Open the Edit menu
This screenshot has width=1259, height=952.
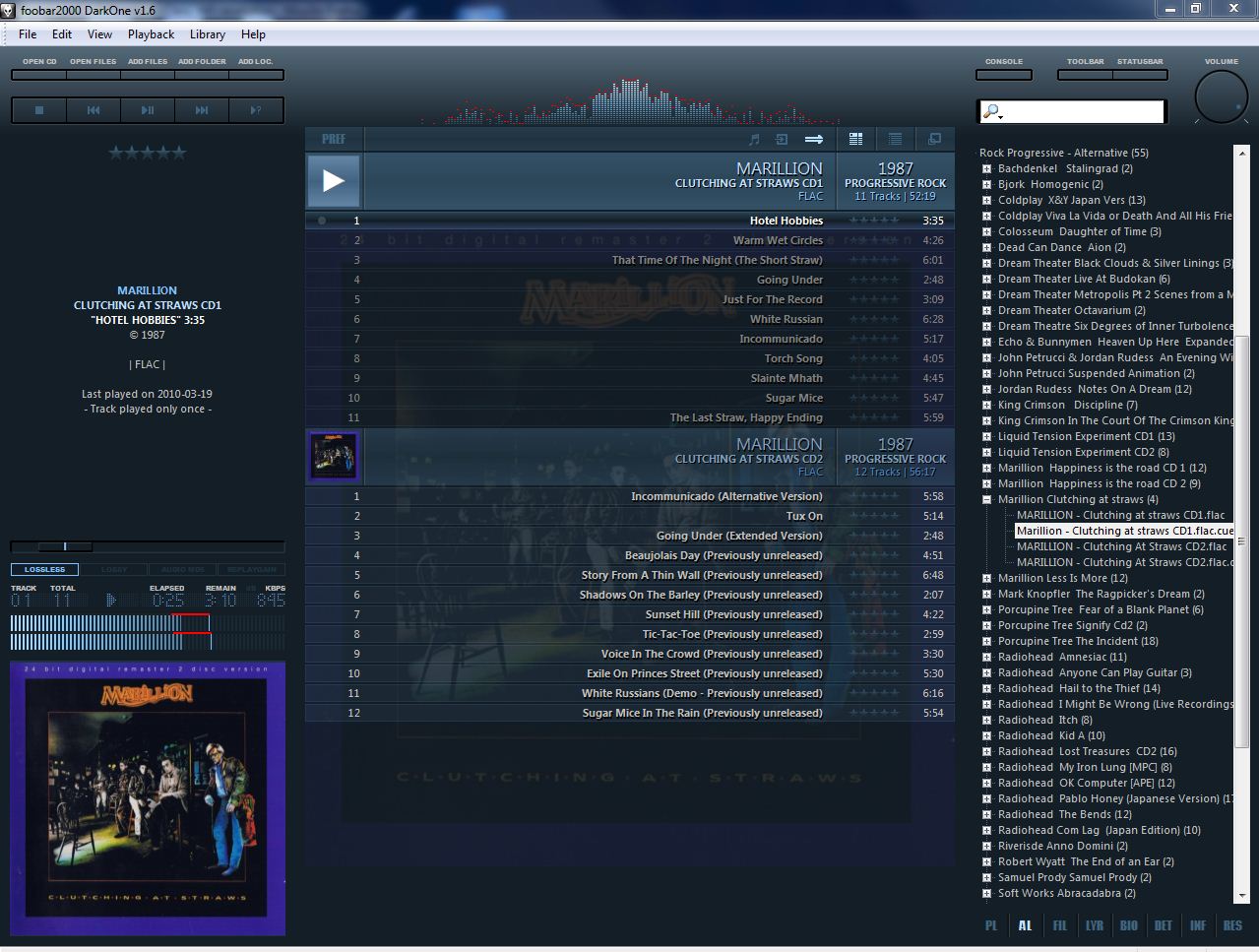[62, 34]
